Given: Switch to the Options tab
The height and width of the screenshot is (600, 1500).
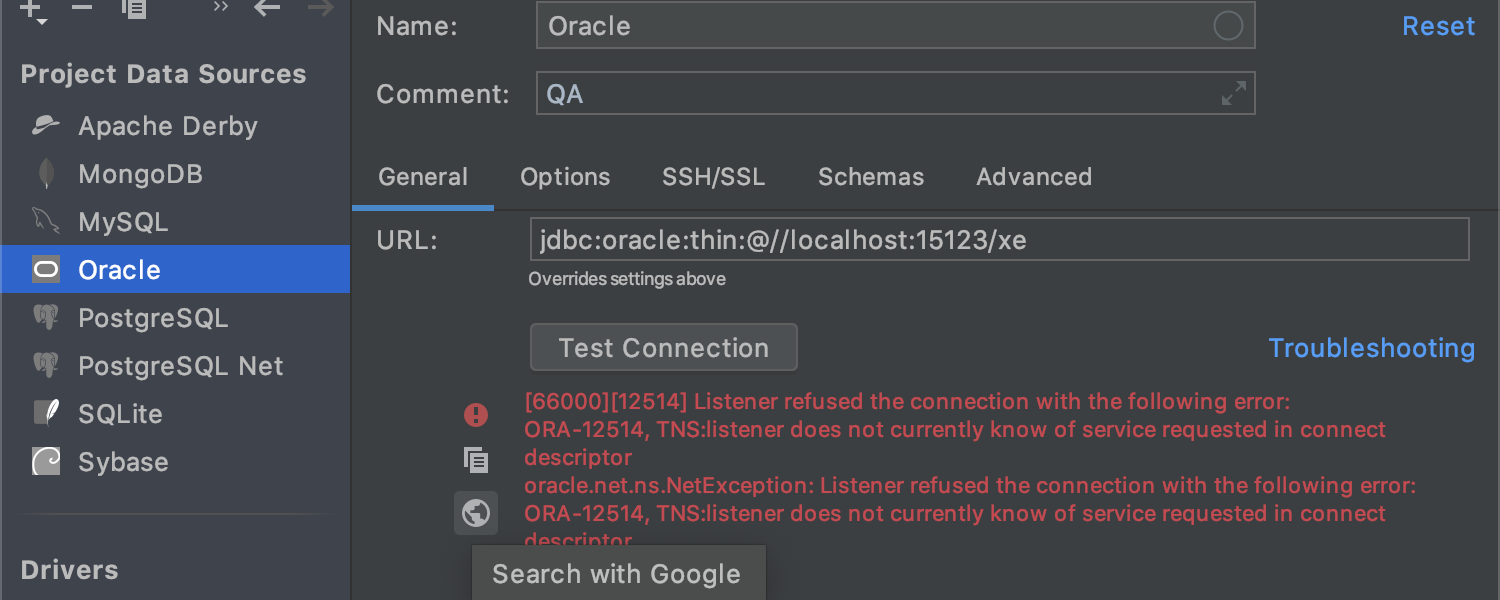Looking at the screenshot, I should (x=565, y=177).
